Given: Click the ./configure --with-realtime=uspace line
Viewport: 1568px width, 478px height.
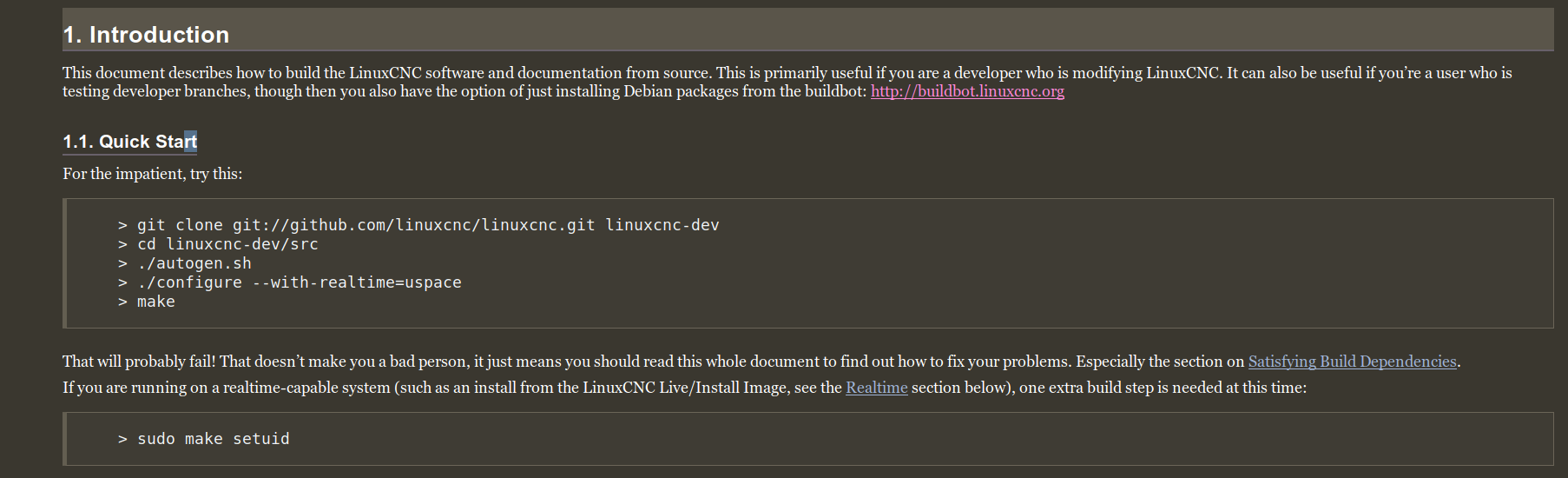Looking at the screenshot, I should [x=290, y=282].
